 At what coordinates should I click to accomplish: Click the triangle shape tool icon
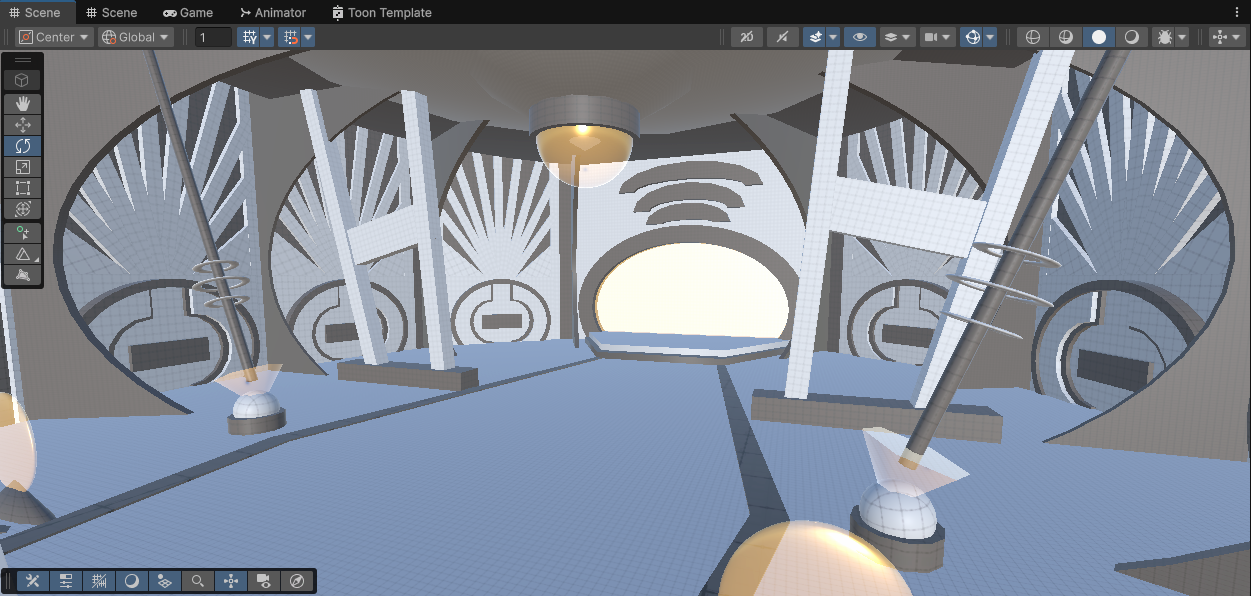(23, 253)
